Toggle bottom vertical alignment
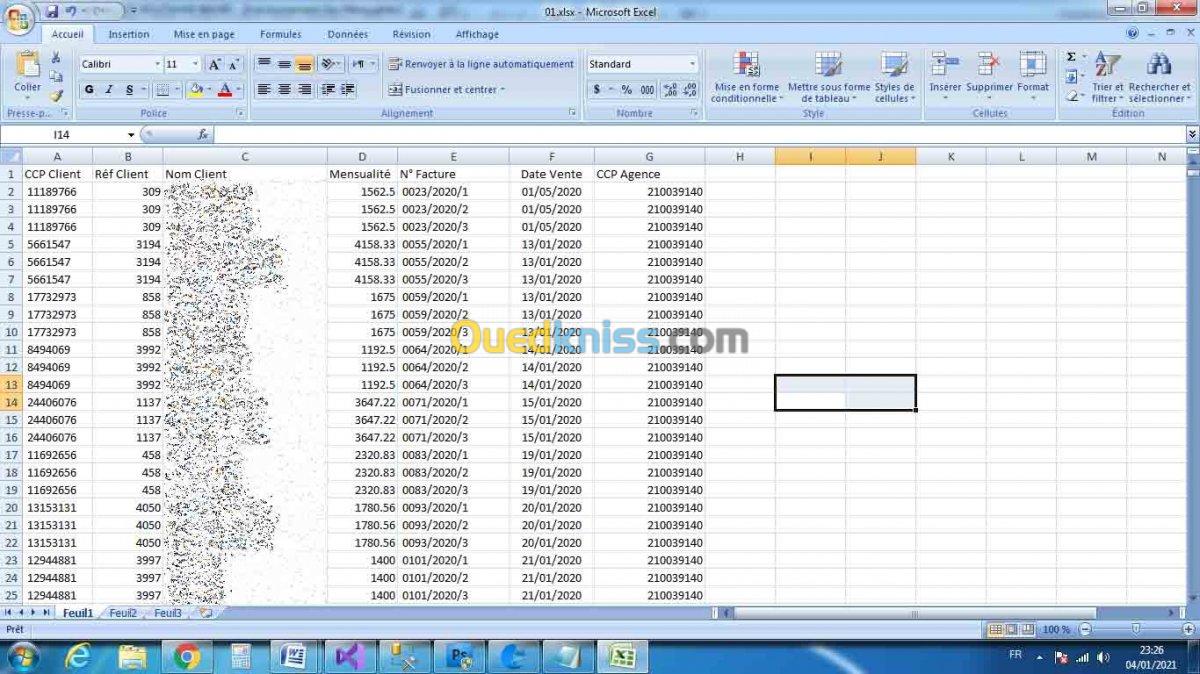This screenshot has height=674, width=1200. click(x=304, y=64)
